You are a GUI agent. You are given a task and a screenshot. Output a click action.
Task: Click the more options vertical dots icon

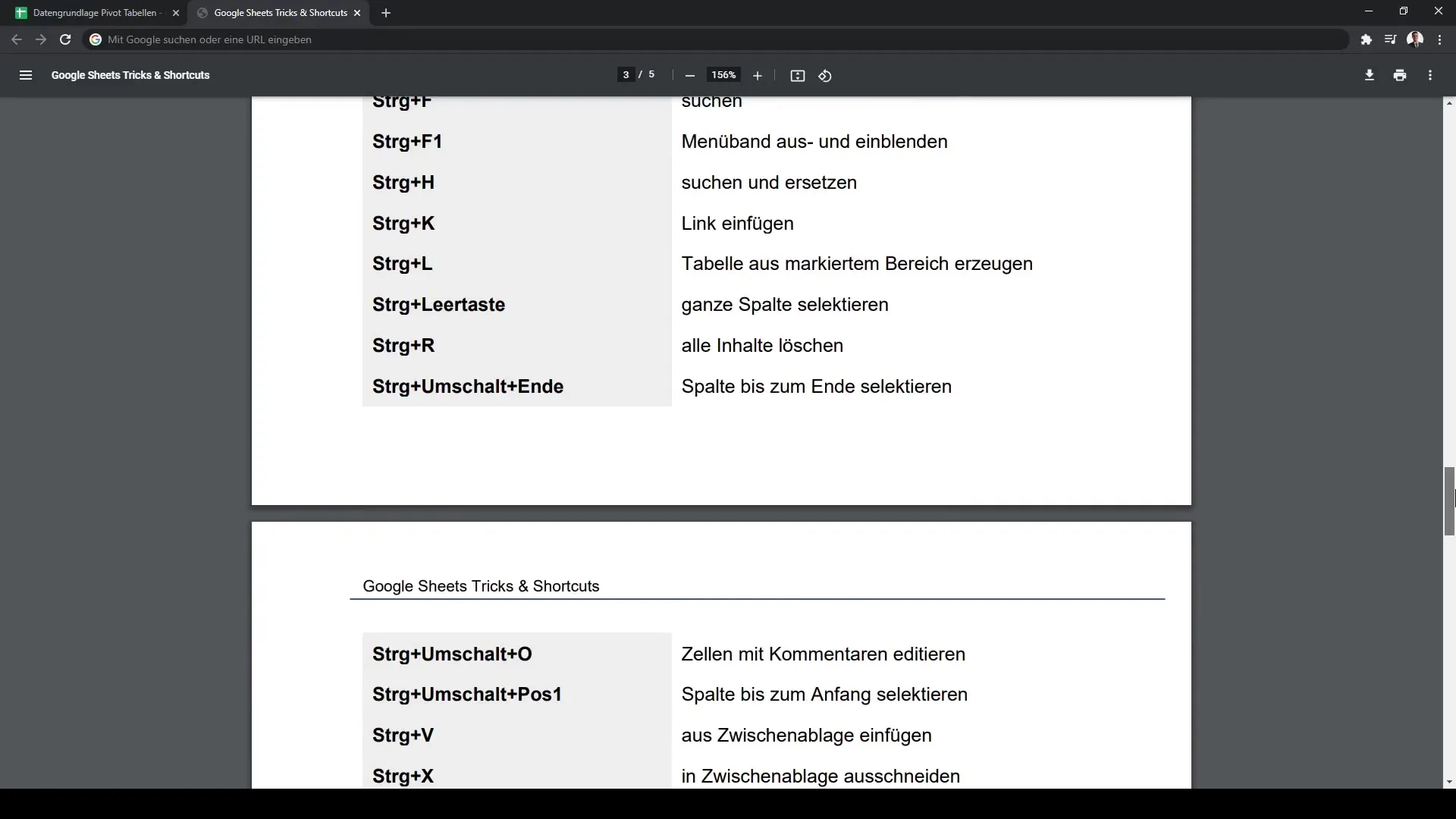1430,75
